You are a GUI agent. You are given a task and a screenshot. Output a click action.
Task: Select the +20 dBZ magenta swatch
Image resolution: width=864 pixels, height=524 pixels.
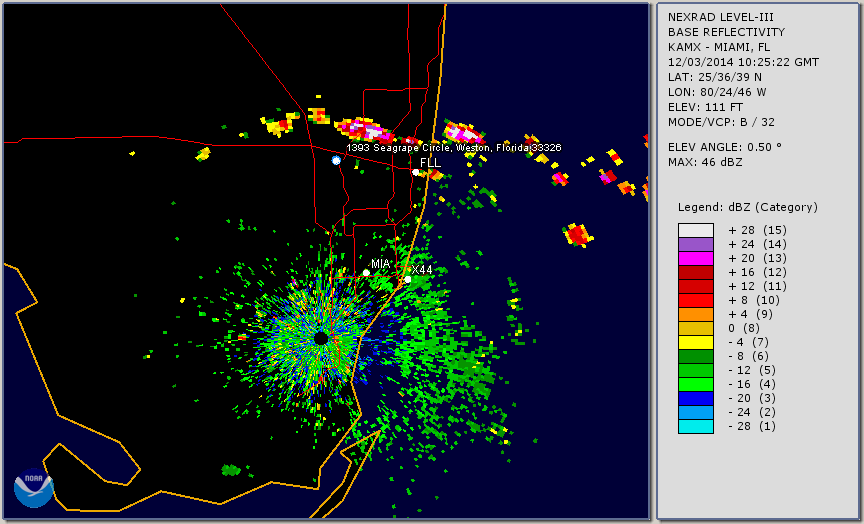click(x=695, y=258)
